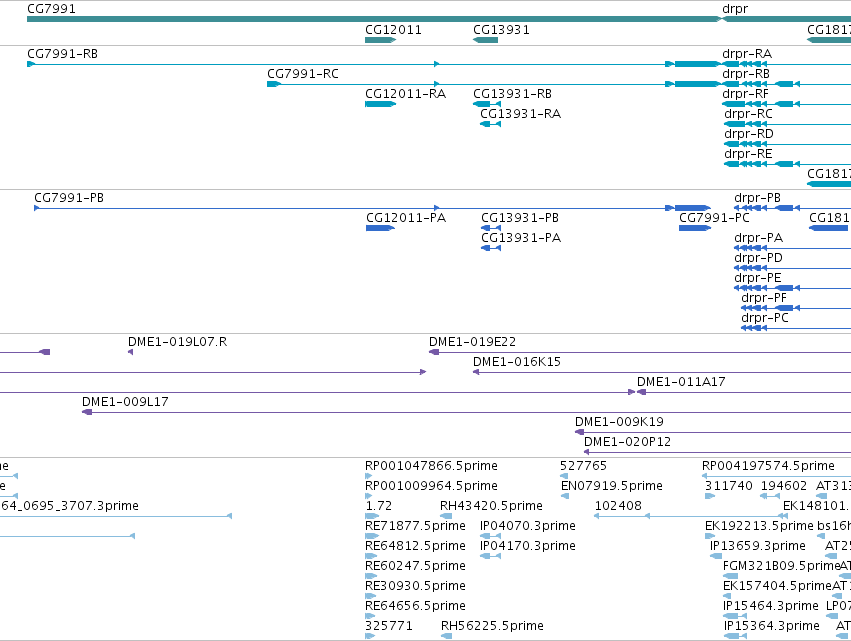851x641 pixels.
Task: Select the drpr gene label
Action: [x=735, y=9]
